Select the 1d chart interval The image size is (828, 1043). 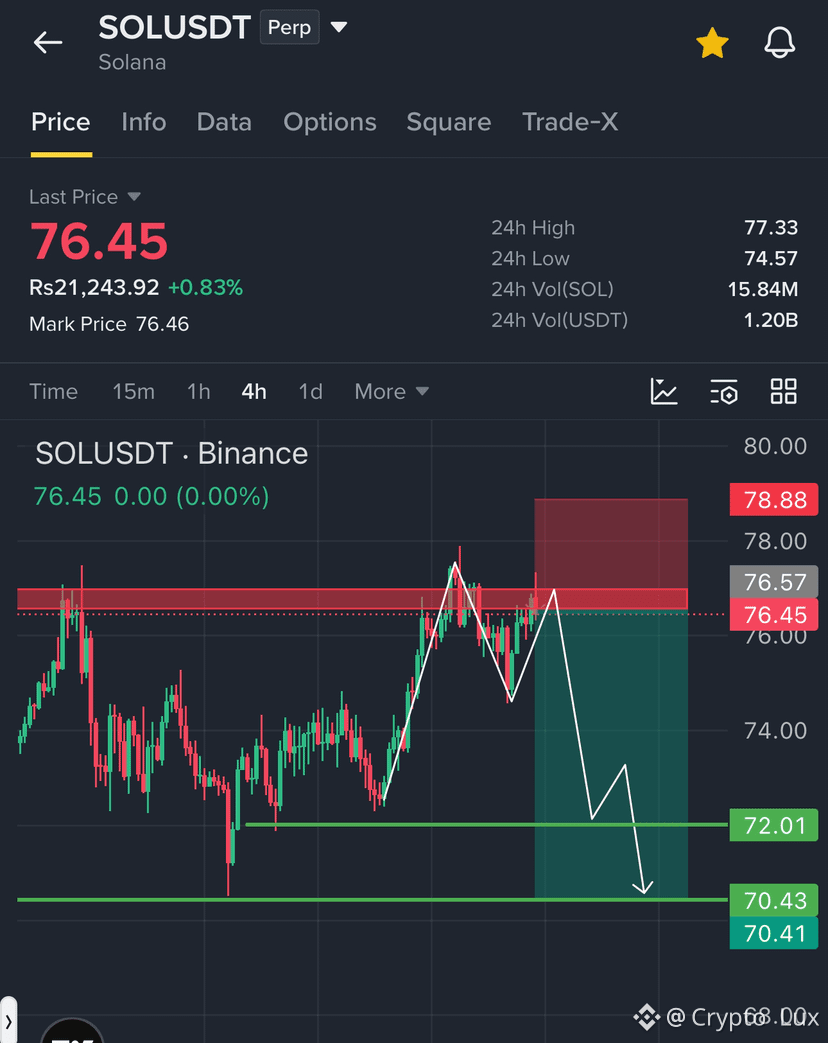point(311,392)
